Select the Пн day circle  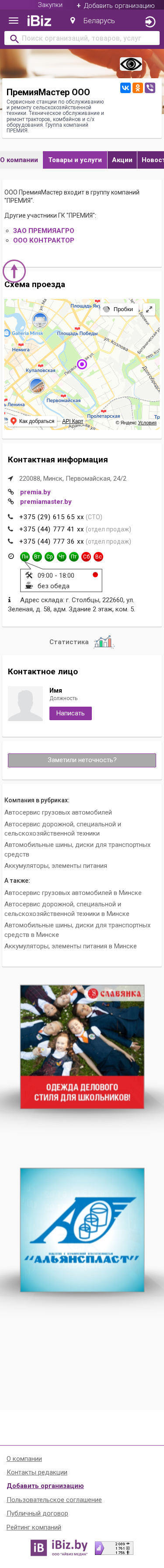click(x=25, y=556)
